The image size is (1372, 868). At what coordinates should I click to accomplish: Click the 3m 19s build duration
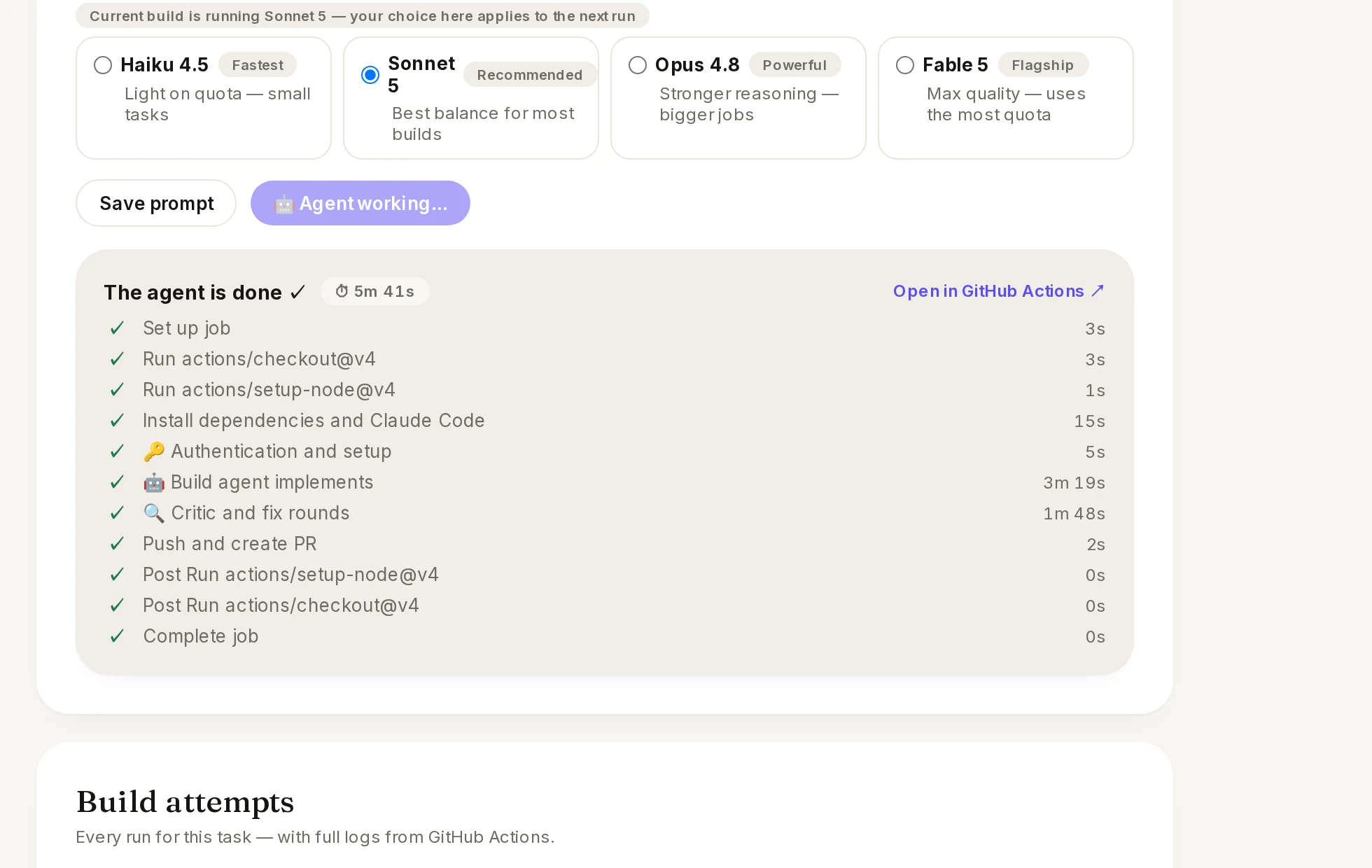click(x=1074, y=483)
